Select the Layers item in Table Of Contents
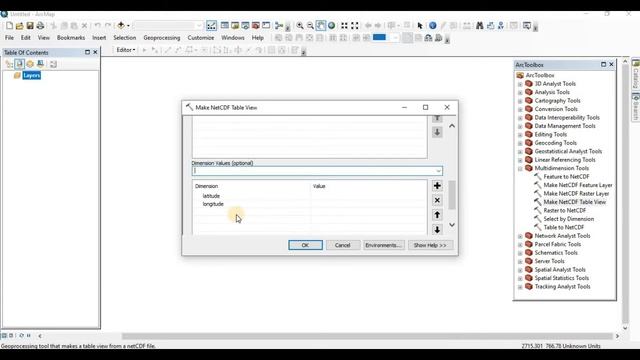 tap(31, 76)
